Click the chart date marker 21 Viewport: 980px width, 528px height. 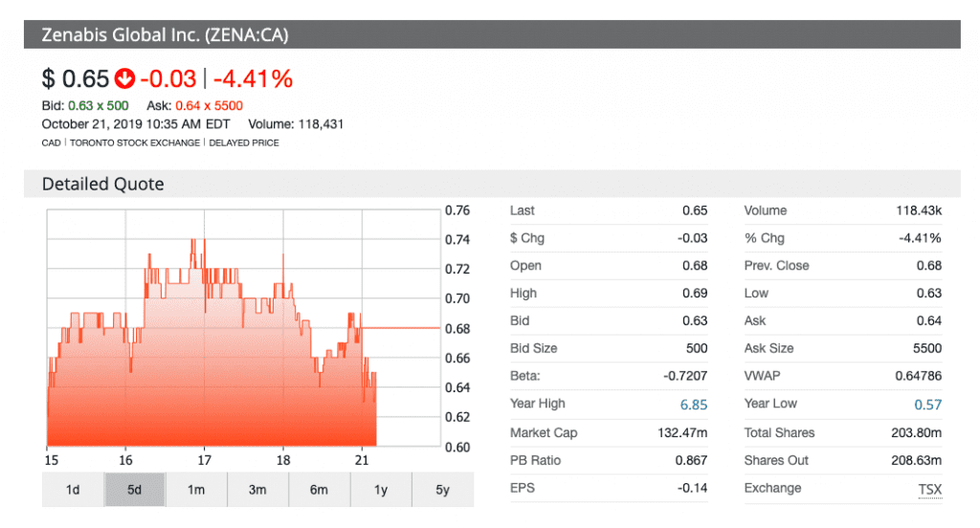(362, 460)
